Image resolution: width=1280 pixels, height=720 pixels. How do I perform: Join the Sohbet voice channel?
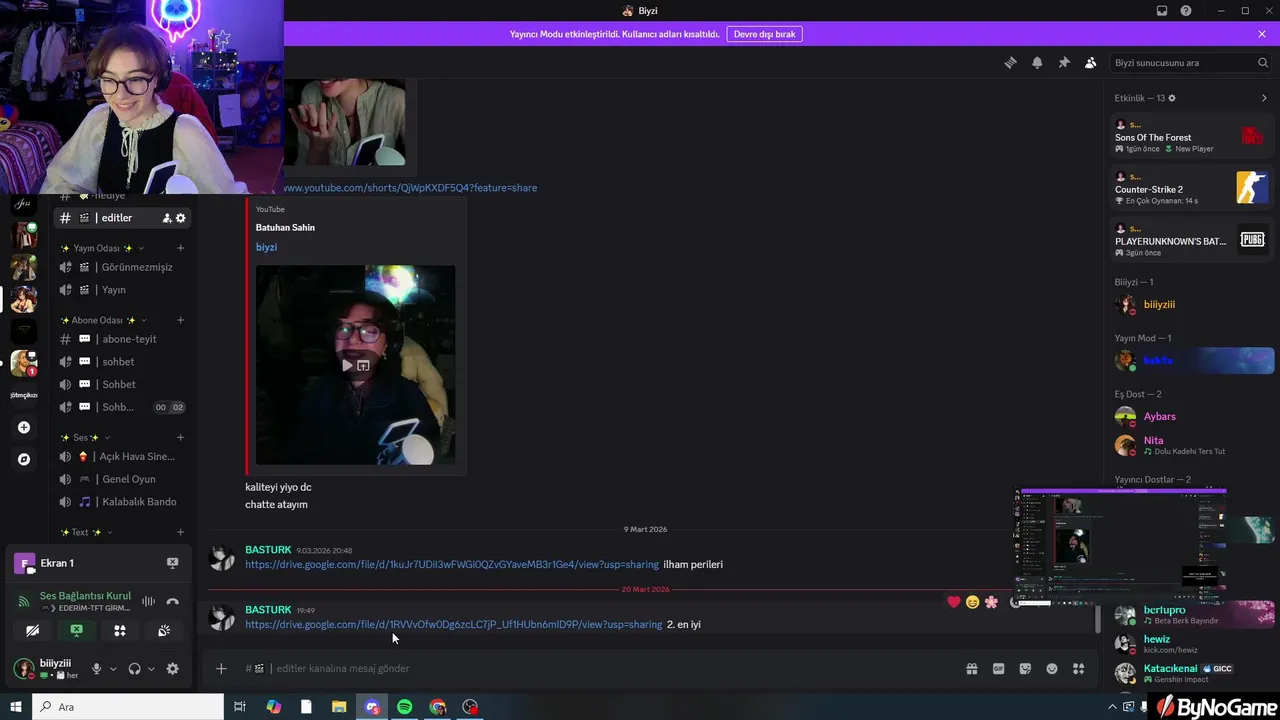tap(122, 384)
